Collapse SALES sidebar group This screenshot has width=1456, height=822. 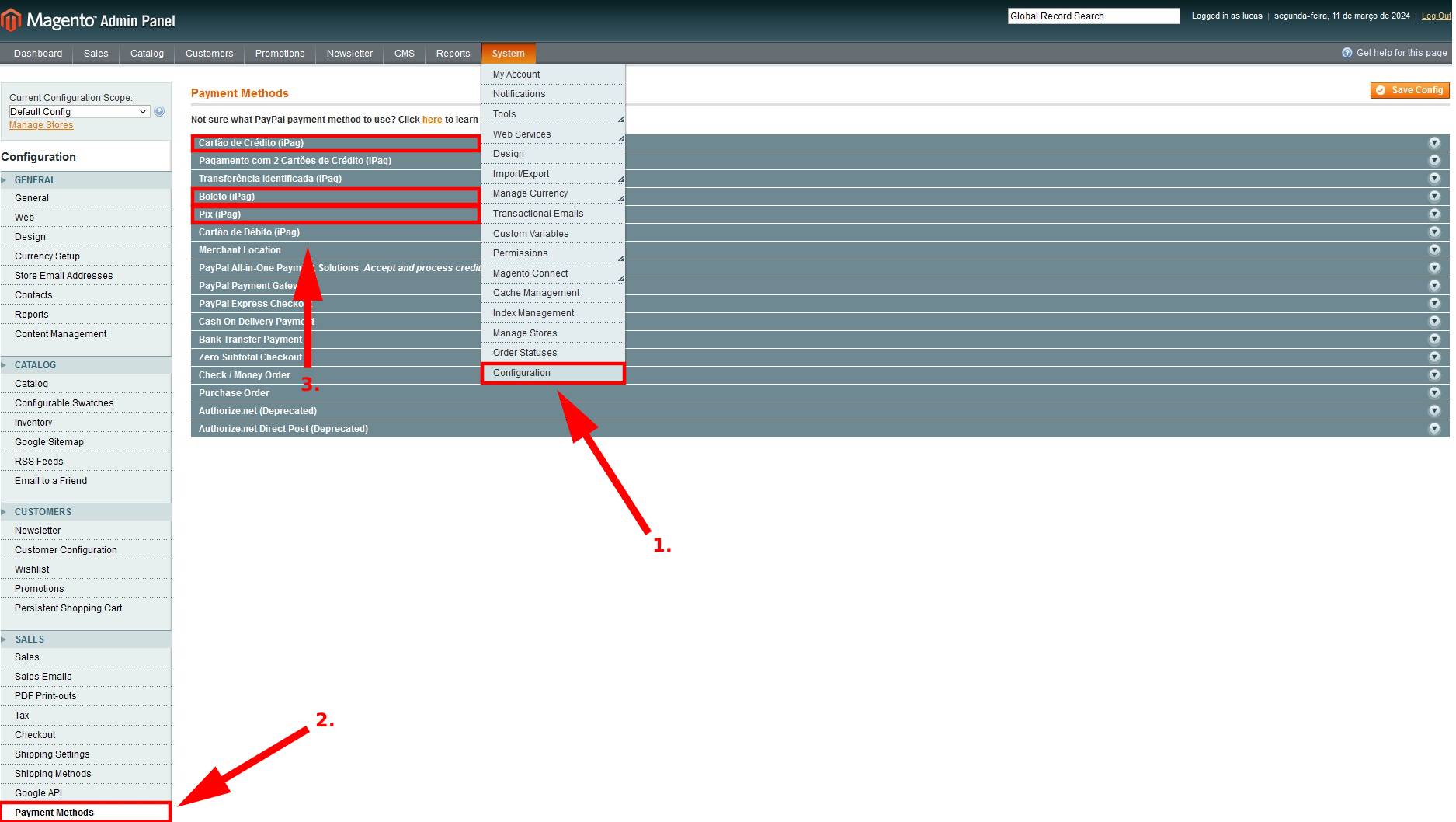[85, 639]
